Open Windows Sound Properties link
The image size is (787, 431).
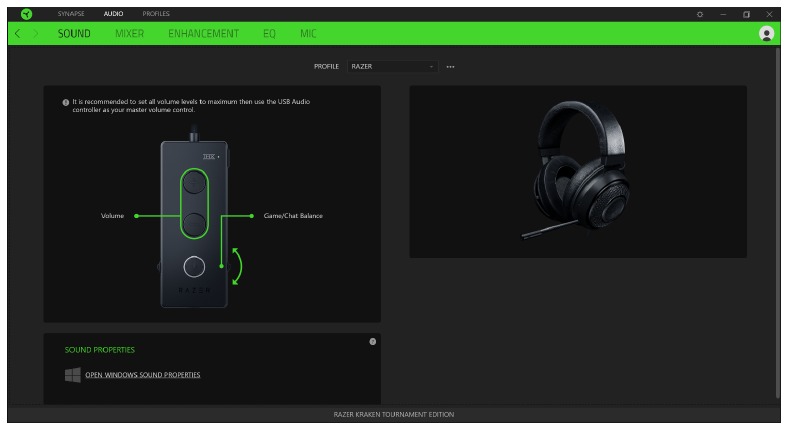coord(143,375)
